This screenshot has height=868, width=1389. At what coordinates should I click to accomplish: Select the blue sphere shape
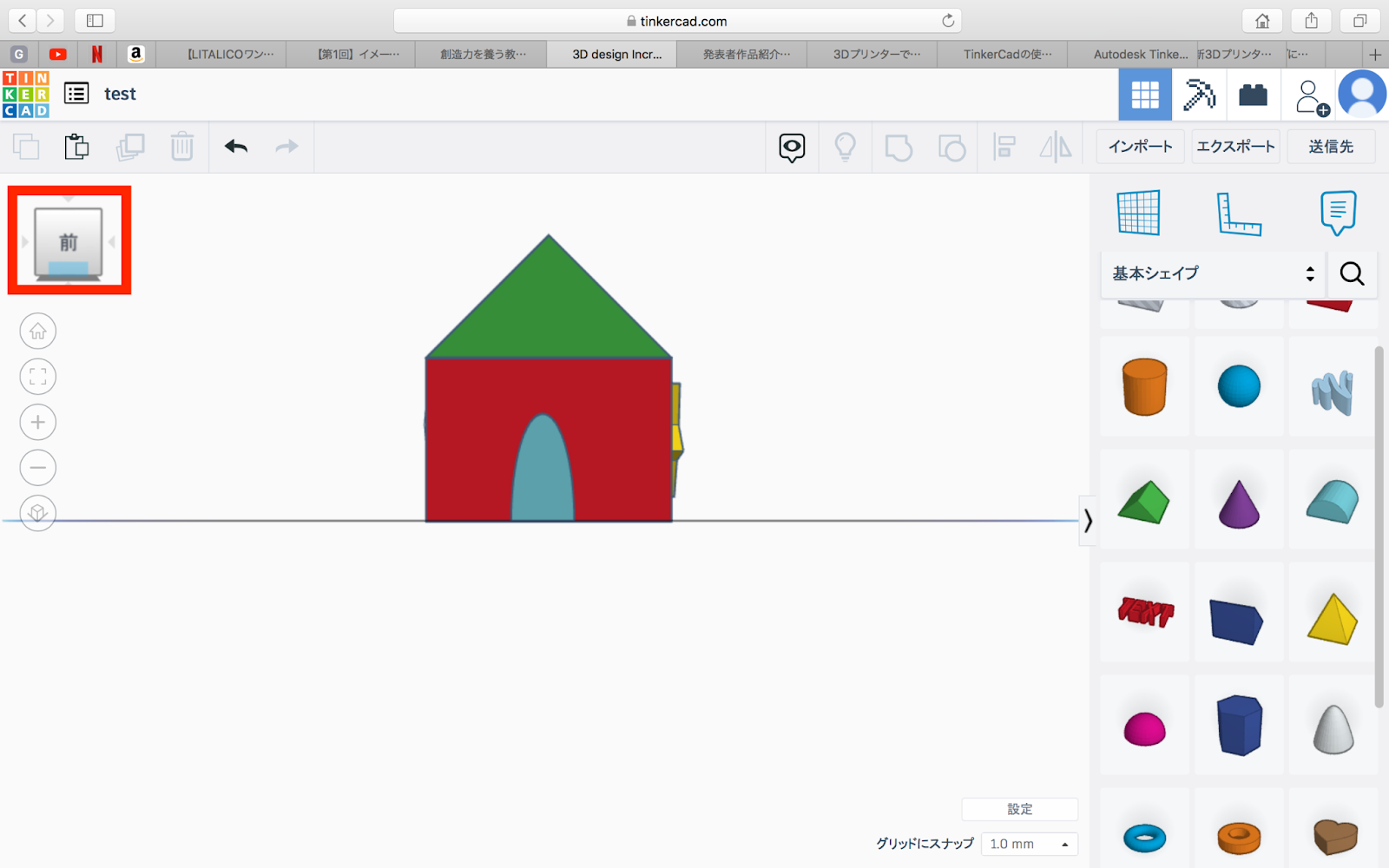(1239, 386)
